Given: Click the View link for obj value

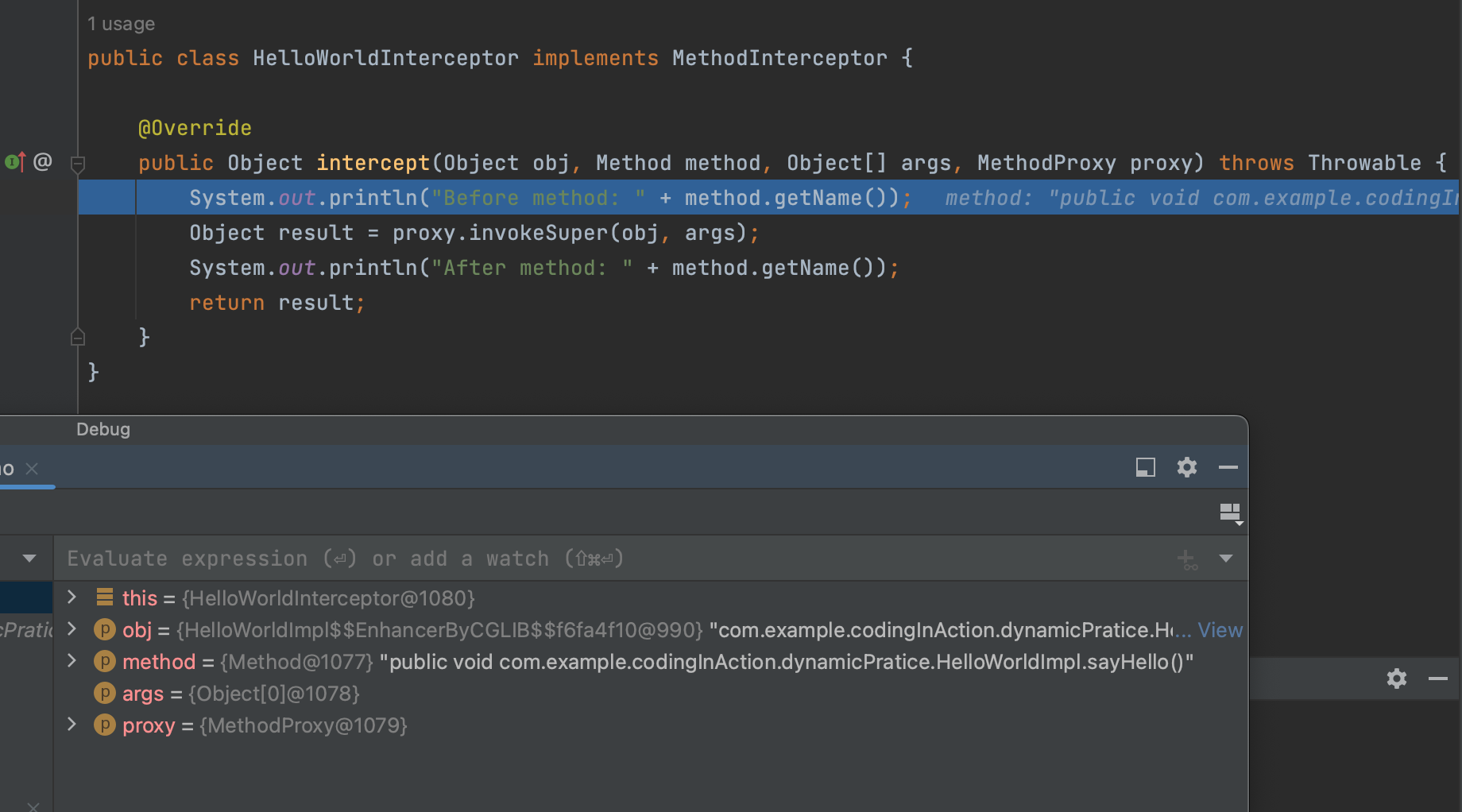Looking at the screenshot, I should (x=1220, y=630).
